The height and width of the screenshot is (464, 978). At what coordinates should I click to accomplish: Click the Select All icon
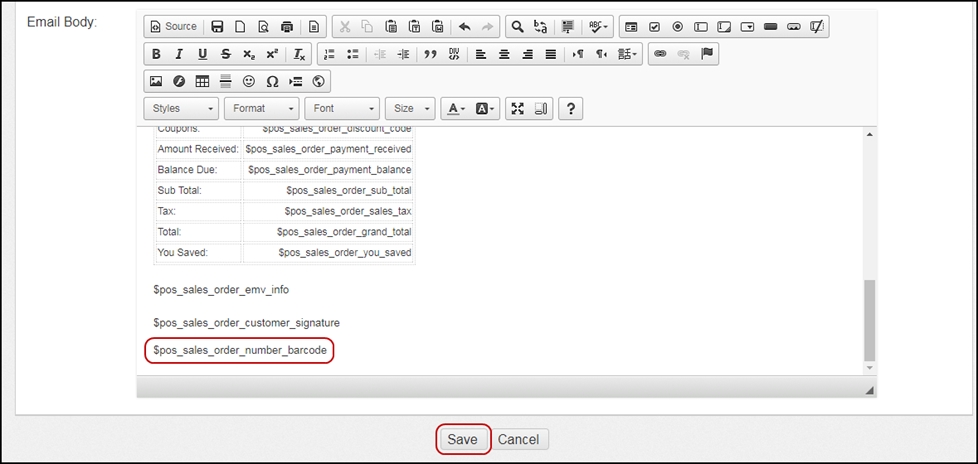click(568, 27)
